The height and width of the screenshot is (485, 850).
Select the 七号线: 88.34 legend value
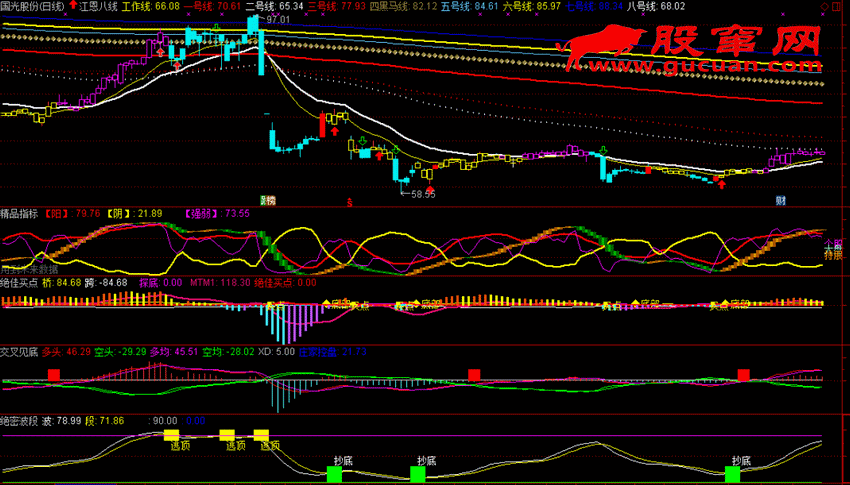pyautogui.click(x=594, y=7)
